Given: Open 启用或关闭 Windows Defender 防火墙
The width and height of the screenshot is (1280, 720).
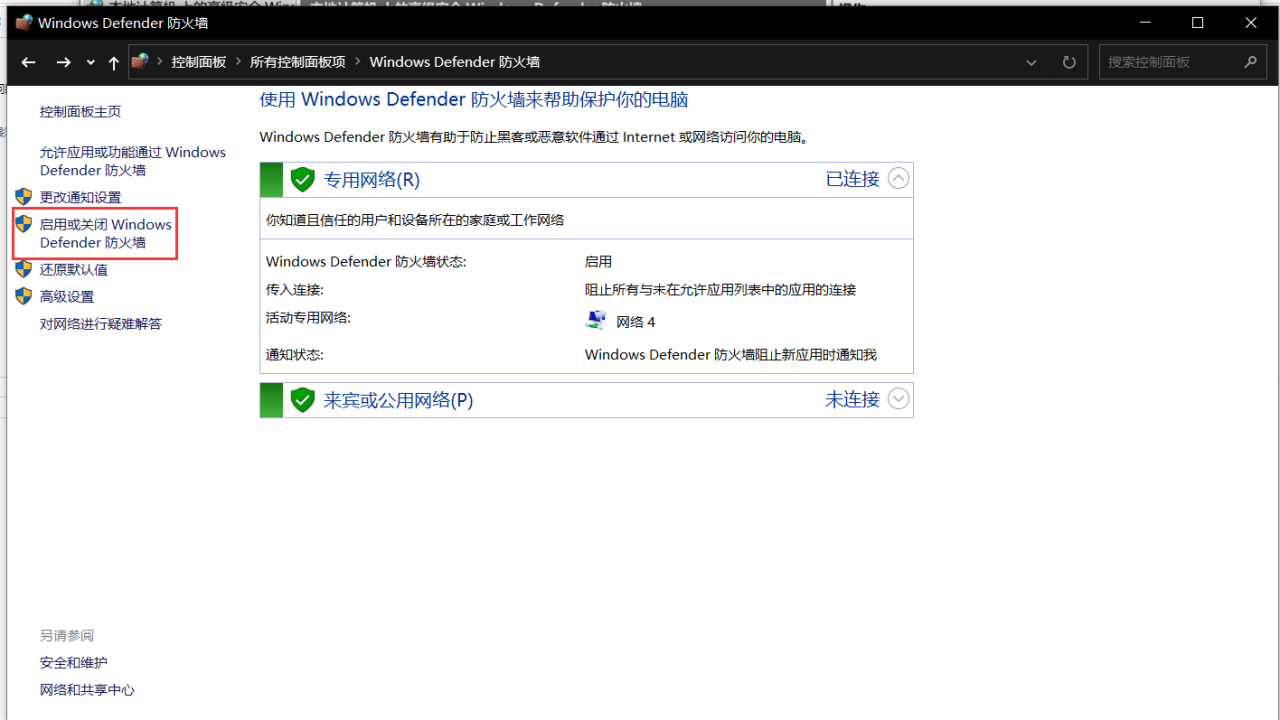Looking at the screenshot, I should click(106, 233).
